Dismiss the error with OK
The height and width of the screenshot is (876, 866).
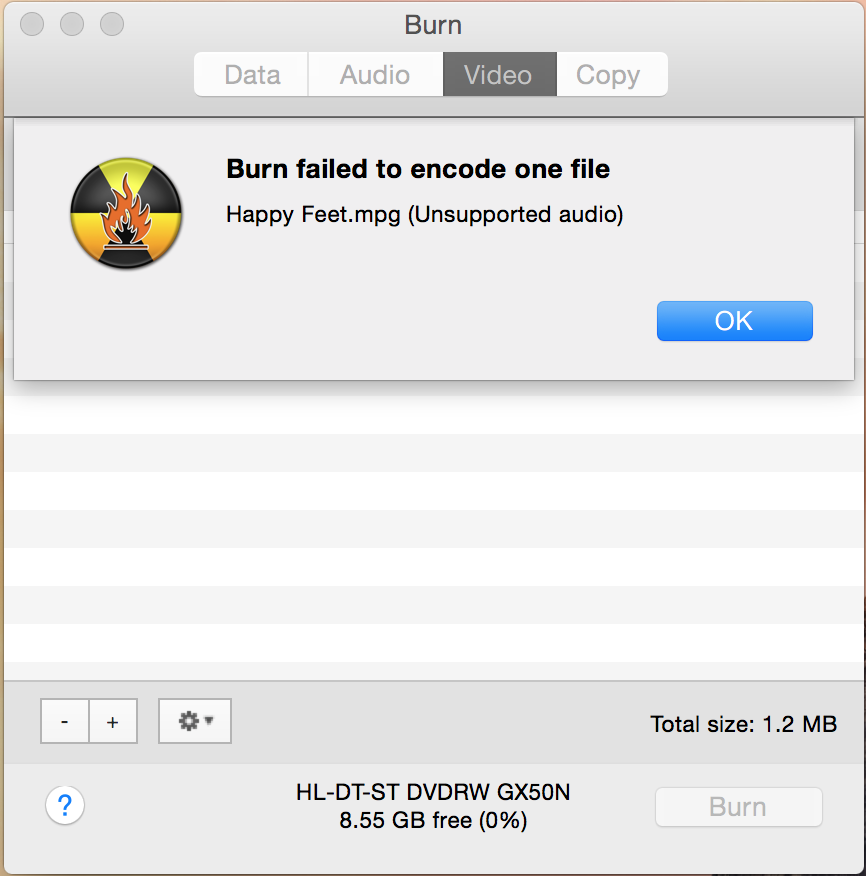[735, 321]
